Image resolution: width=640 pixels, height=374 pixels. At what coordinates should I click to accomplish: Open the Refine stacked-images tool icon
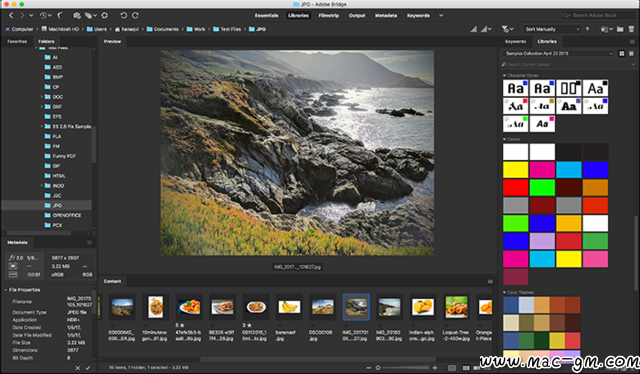(x=88, y=16)
